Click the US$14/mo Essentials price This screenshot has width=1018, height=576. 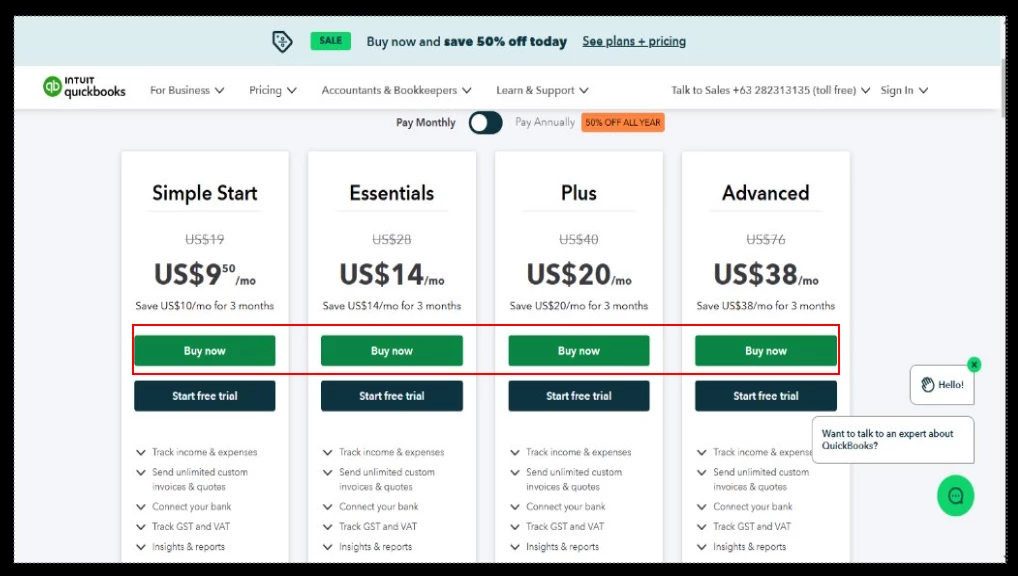coord(391,274)
